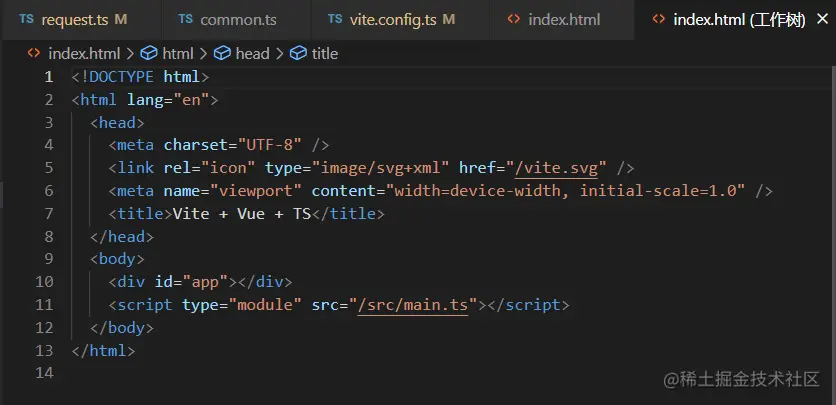This screenshot has height=405, width=836.
Task: Click cube icon beside html breadcrumb
Action: 149,53
